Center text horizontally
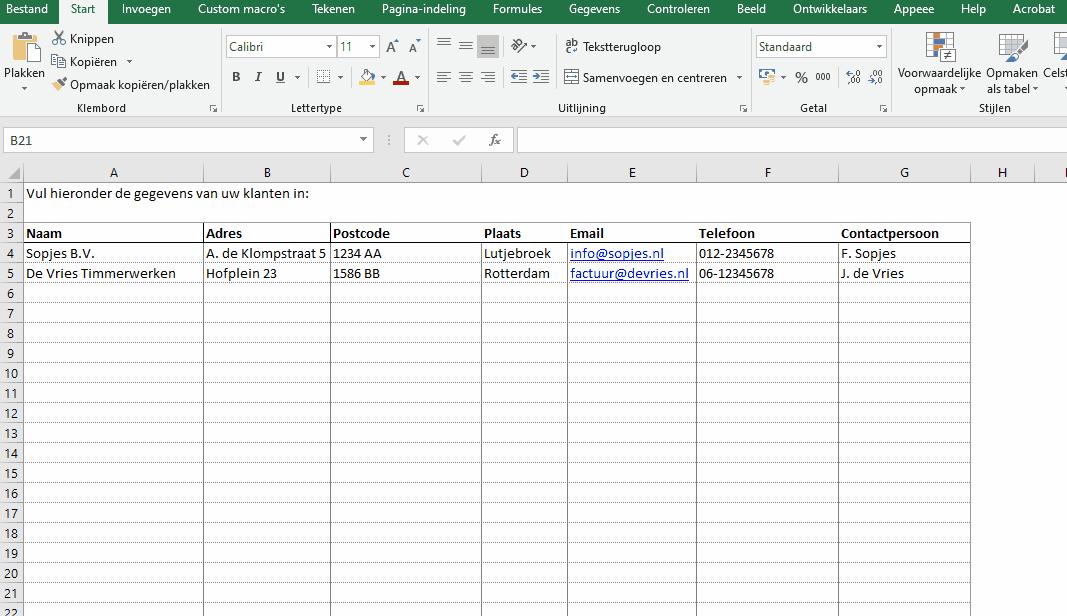 [x=465, y=78]
